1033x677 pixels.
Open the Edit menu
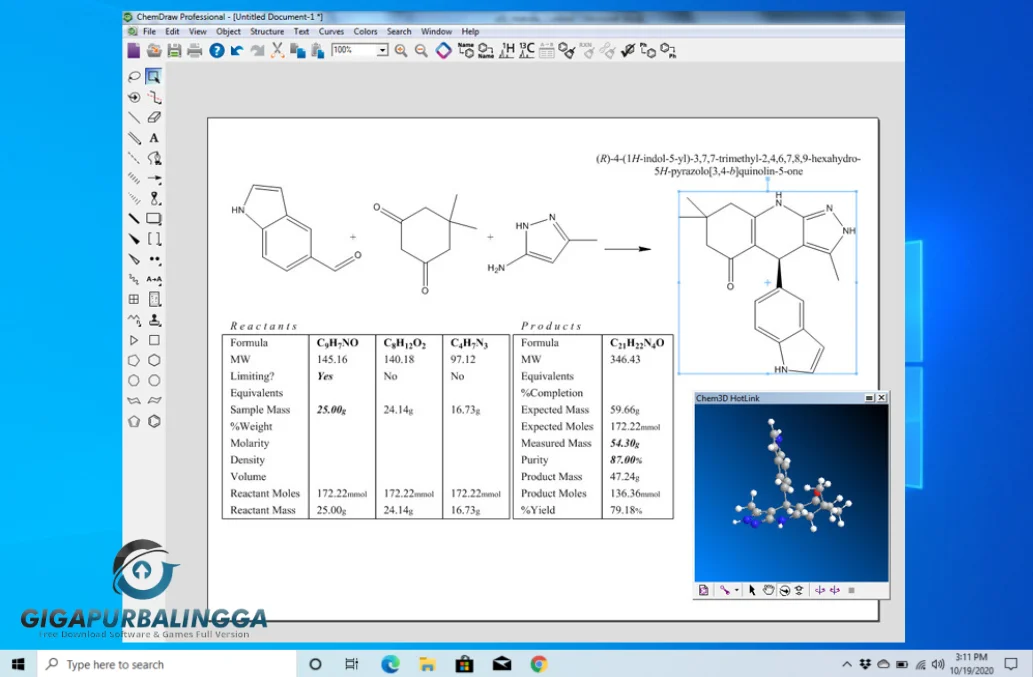coord(172,31)
